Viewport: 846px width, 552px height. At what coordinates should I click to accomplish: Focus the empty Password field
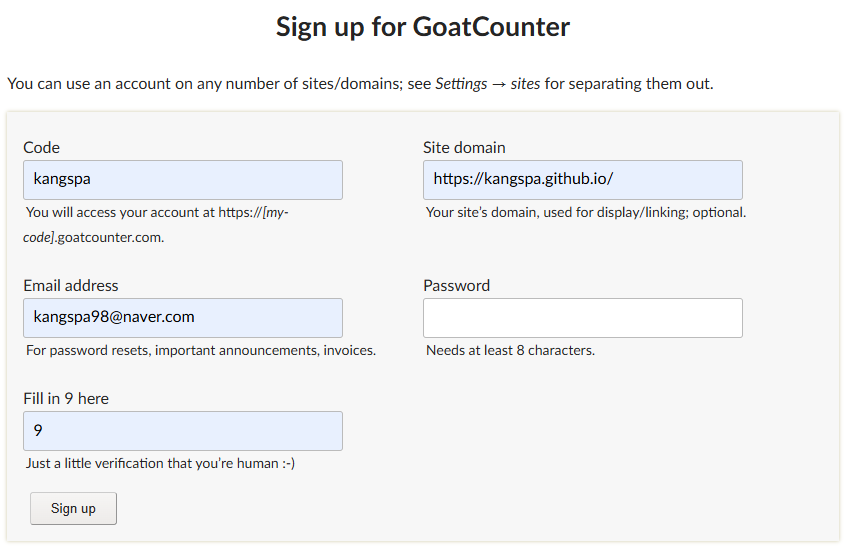coord(583,318)
